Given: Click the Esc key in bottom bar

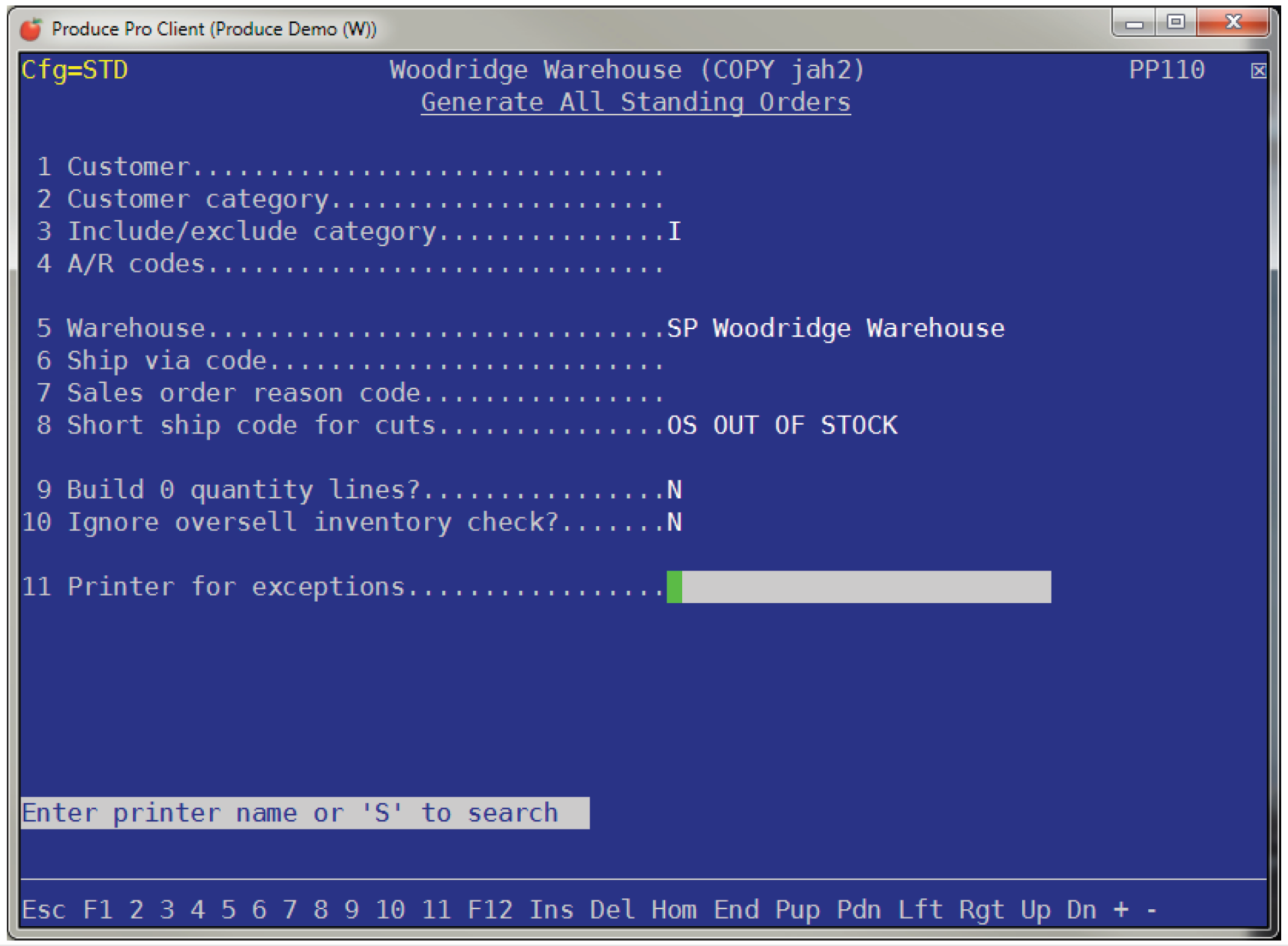Looking at the screenshot, I should 44,910.
